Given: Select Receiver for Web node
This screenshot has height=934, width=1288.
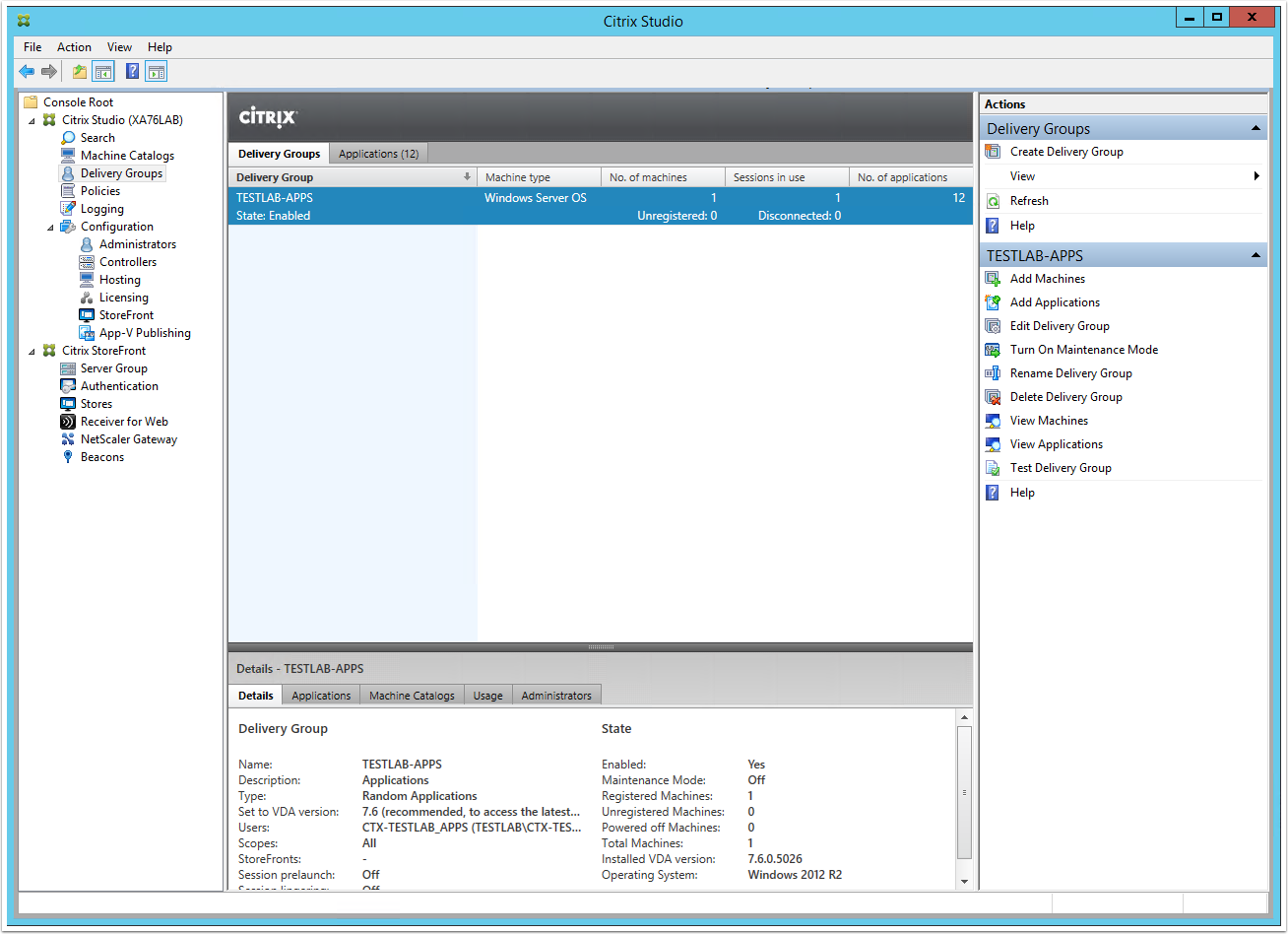Looking at the screenshot, I should pos(124,422).
